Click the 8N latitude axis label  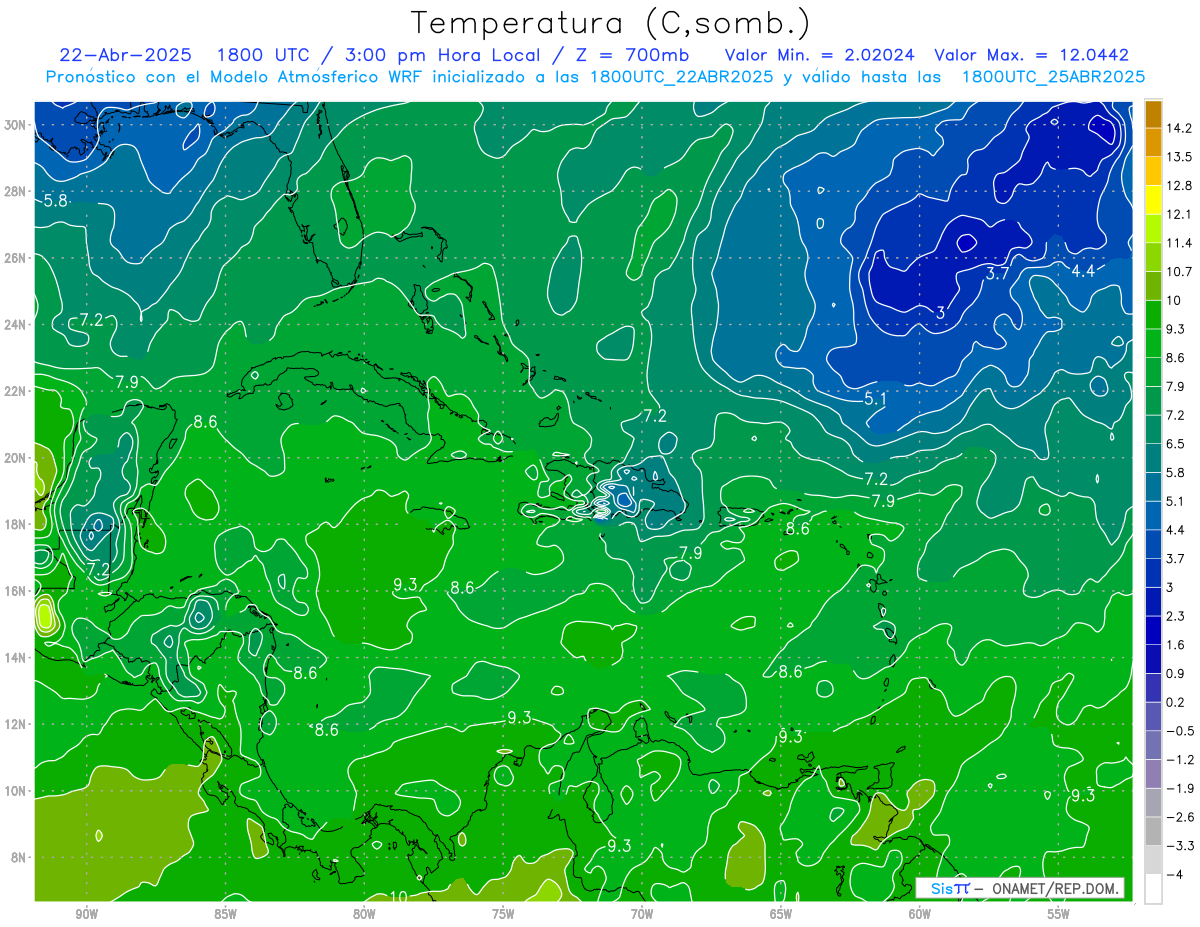point(20,858)
